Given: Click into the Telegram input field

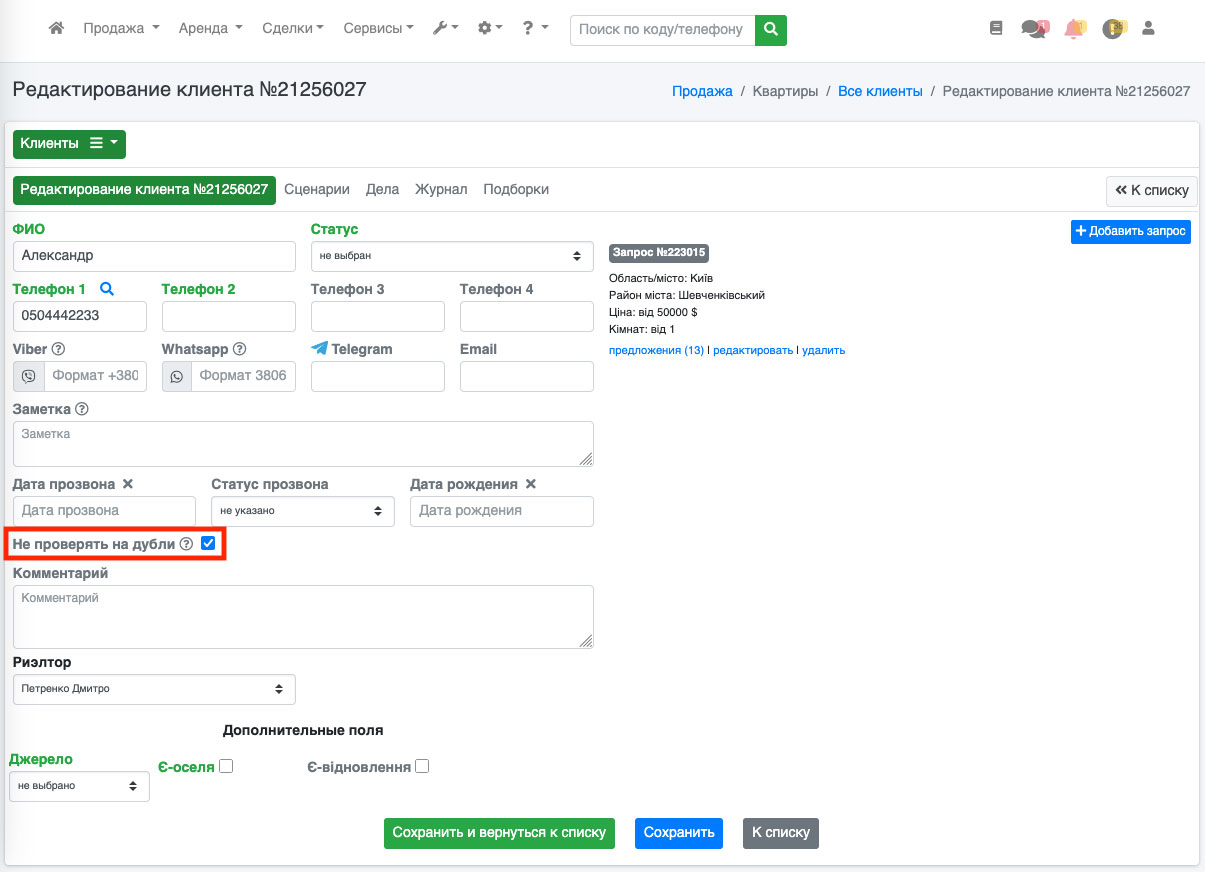Looking at the screenshot, I should (377, 376).
